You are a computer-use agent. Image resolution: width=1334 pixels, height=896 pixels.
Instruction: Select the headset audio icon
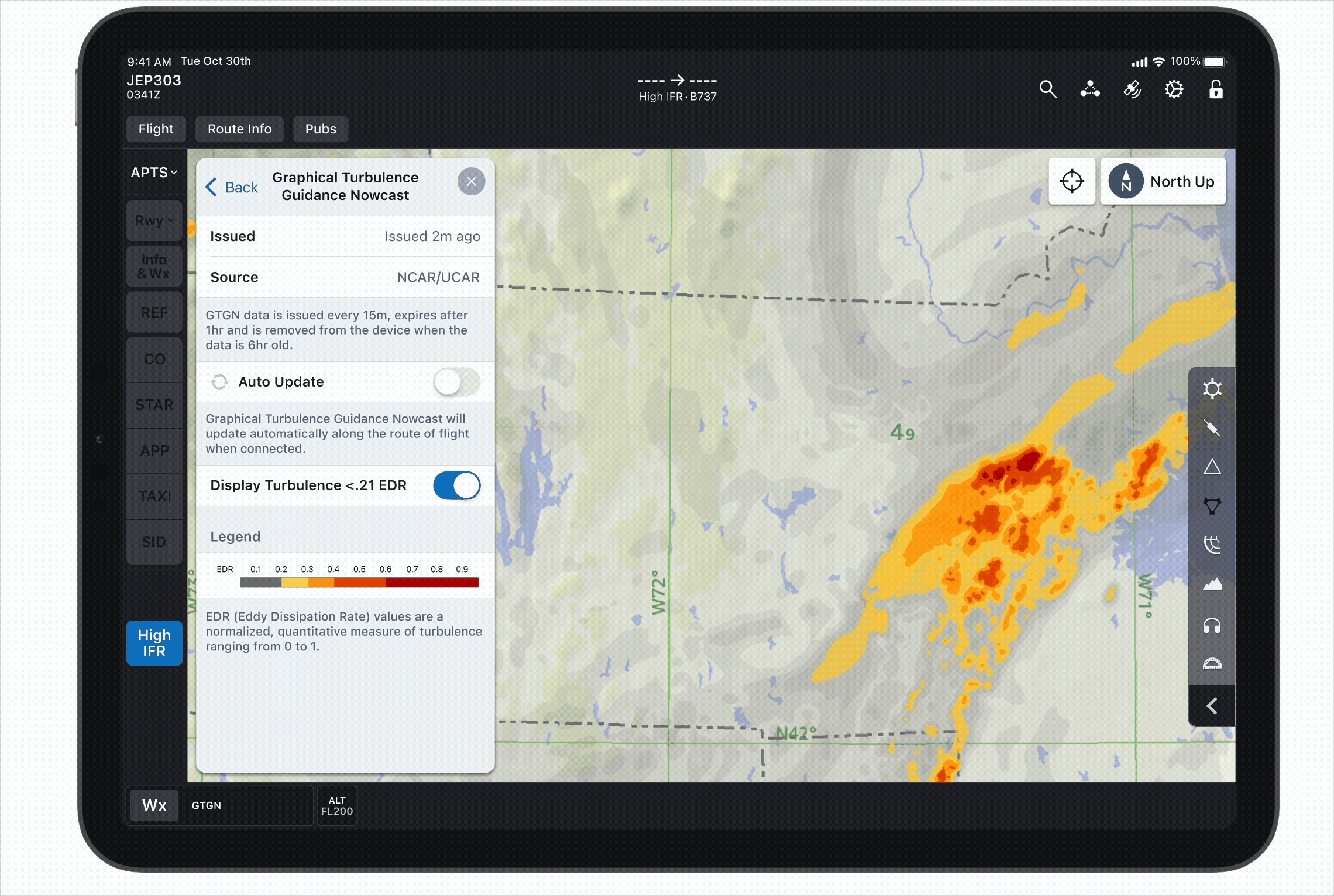(x=1212, y=626)
